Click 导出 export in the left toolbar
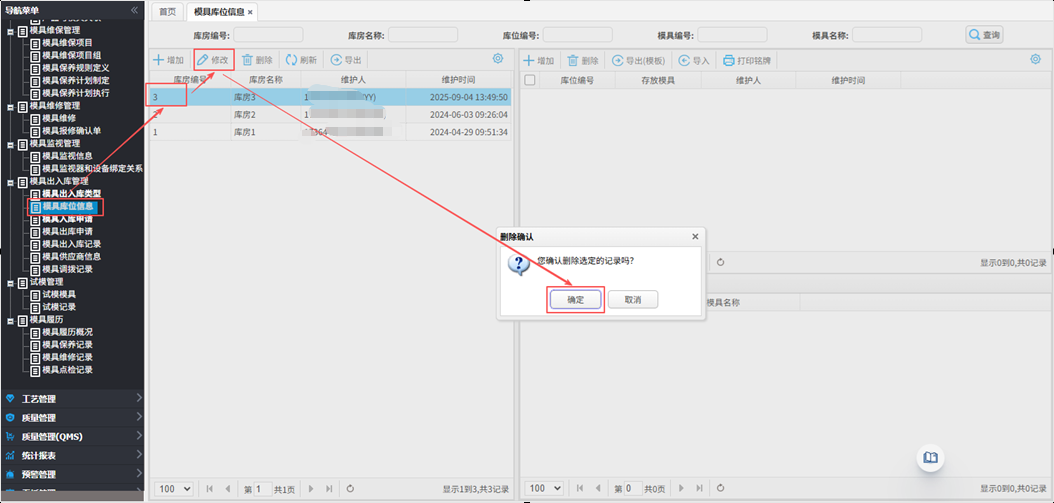Screen dimensions: 1054x503 (x=346, y=60)
